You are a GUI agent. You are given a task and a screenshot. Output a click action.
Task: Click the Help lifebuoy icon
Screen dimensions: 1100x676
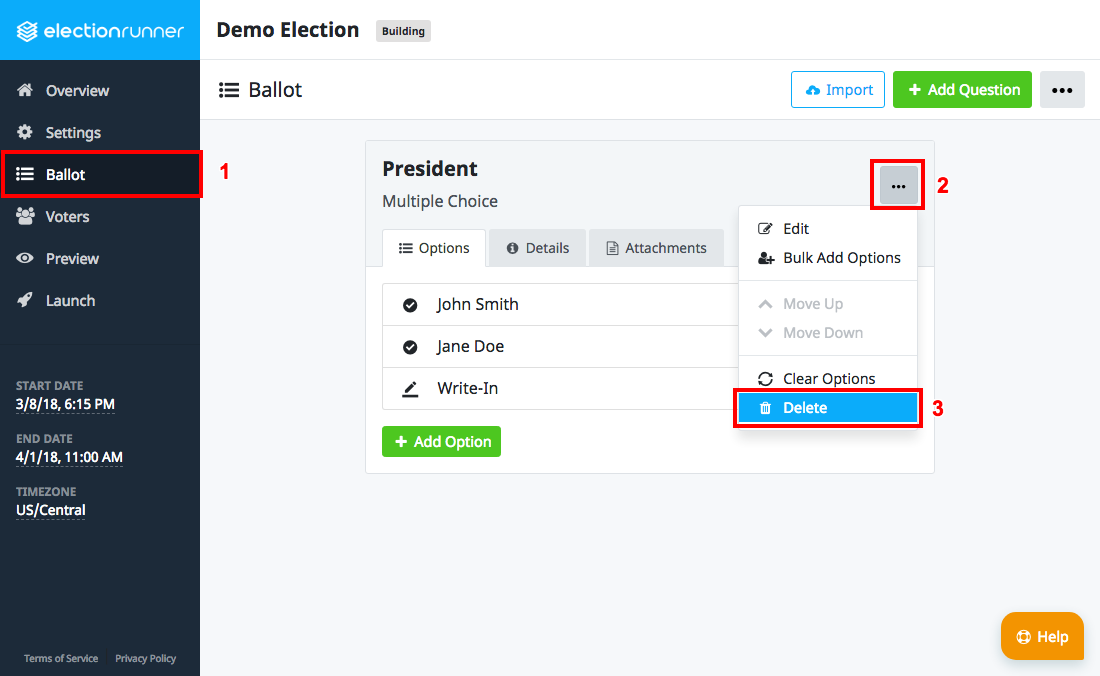pyautogui.click(x=1024, y=637)
